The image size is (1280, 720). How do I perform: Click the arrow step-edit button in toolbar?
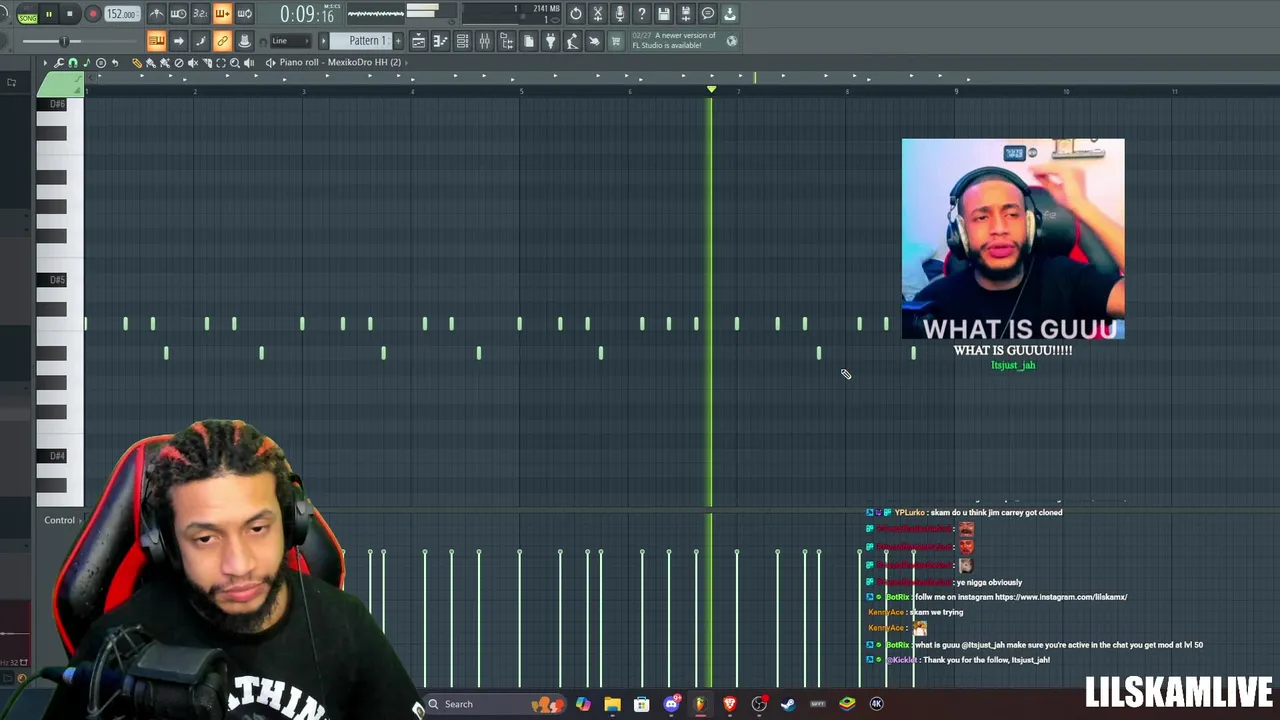click(x=178, y=41)
